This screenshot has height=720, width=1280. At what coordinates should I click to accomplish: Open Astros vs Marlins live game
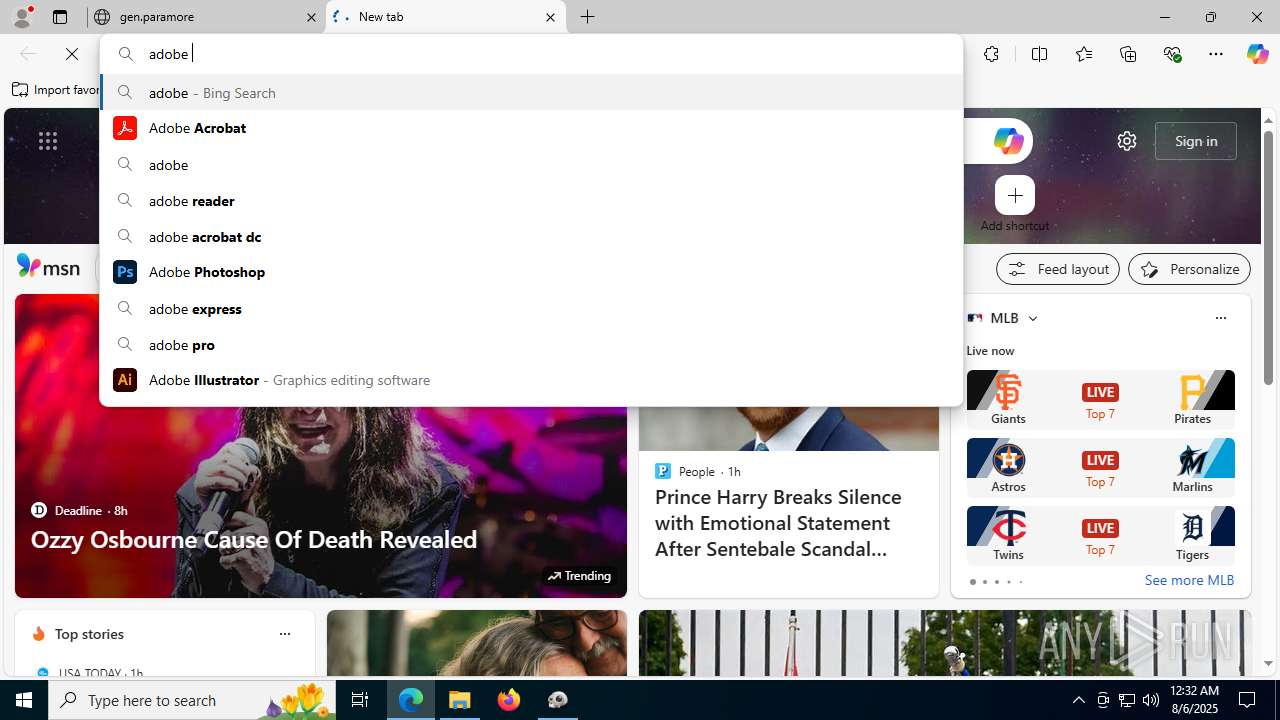tap(1100, 467)
